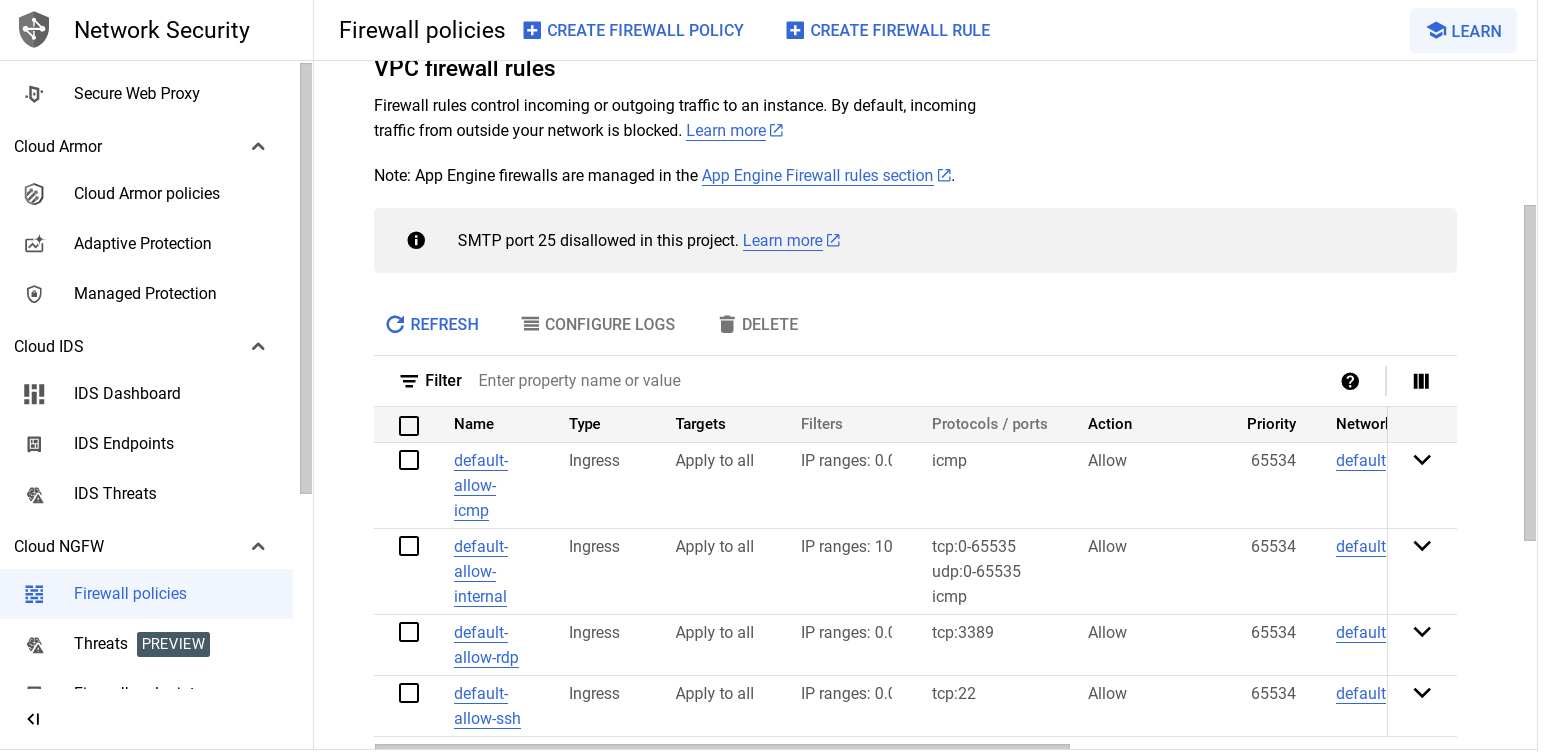
Task: Select the default-allow-icmp rule checkbox
Action: pos(409,460)
